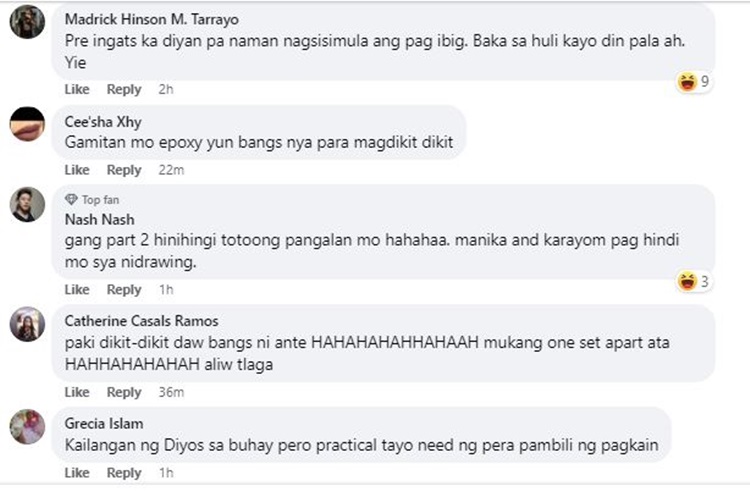Click the Top fan diamond badge icon
The height and width of the screenshot is (491, 750).
click(71, 199)
